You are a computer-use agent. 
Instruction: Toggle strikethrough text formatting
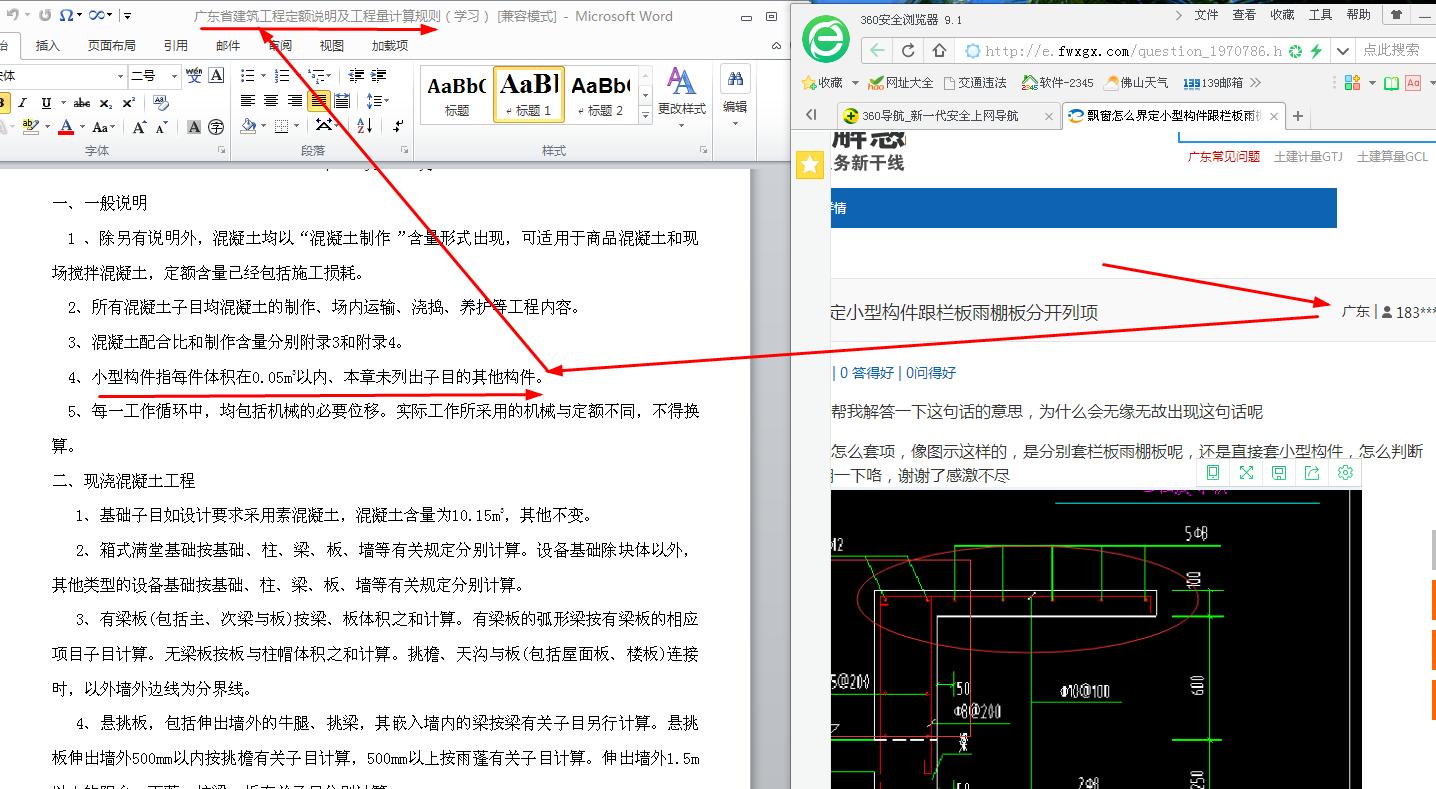click(x=82, y=103)
